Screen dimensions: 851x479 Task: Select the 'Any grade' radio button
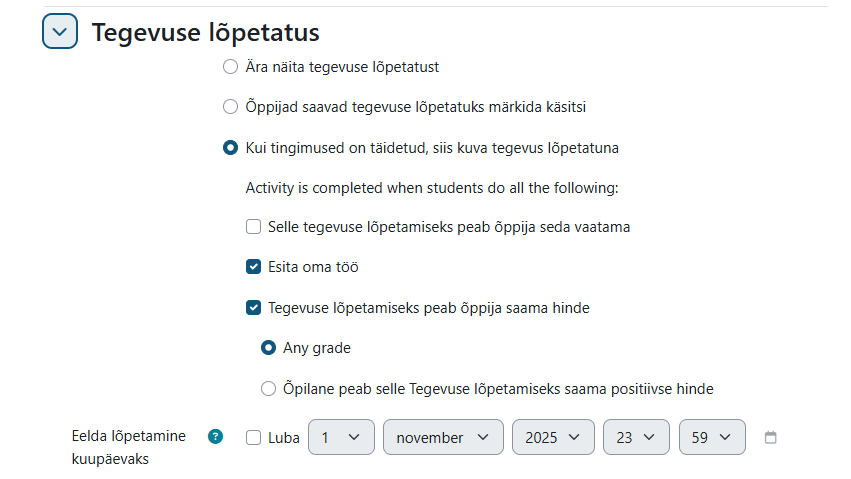click(268, 348)
